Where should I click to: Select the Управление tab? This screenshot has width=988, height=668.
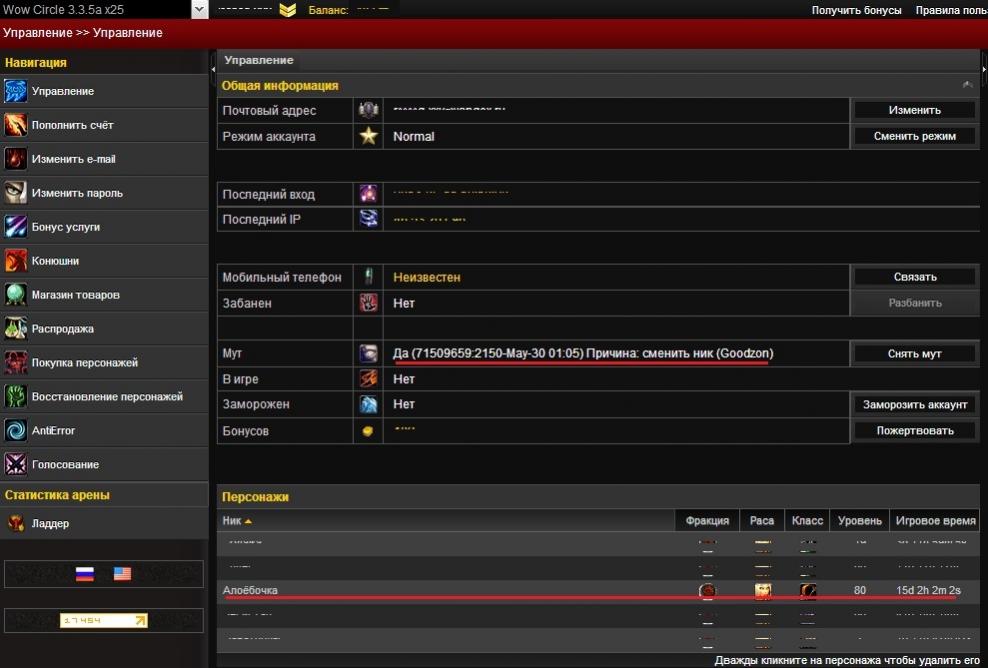[258, 61]
